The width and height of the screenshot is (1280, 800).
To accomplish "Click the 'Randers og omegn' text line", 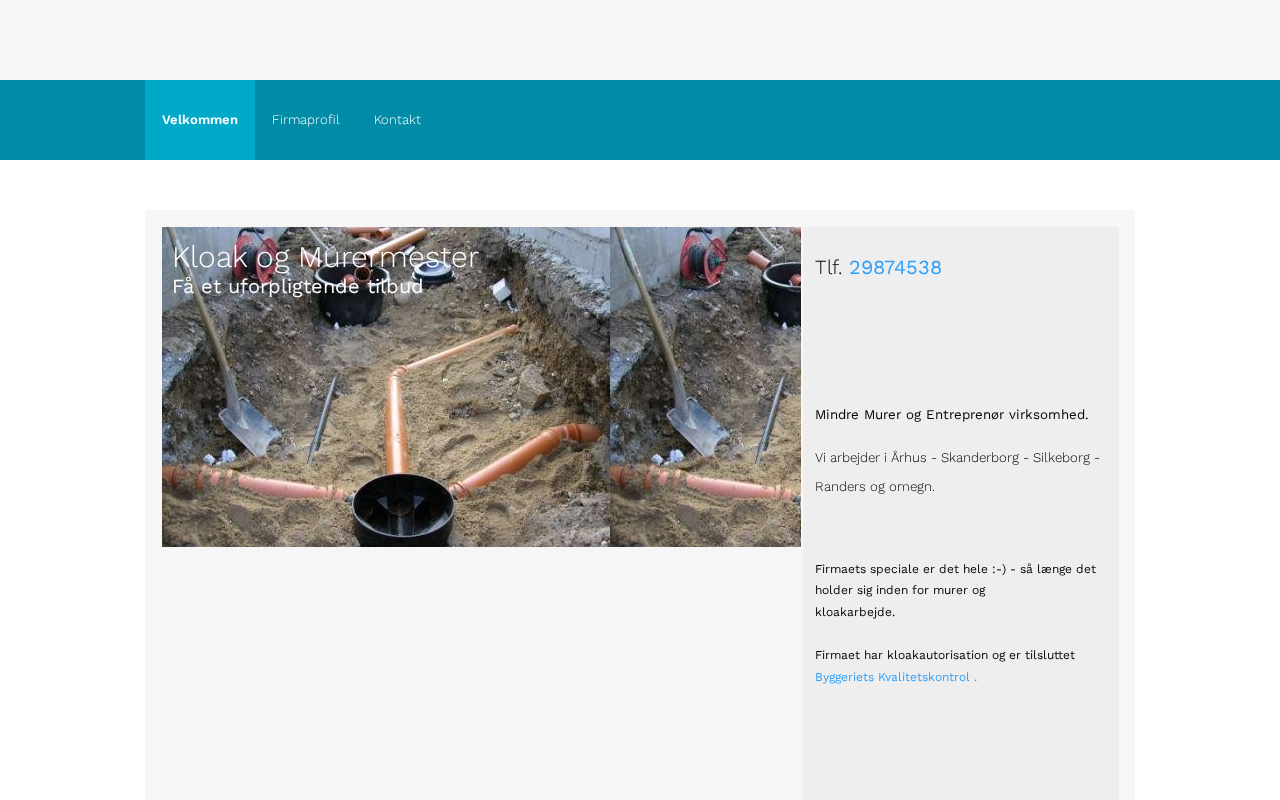I will (874, 487).
